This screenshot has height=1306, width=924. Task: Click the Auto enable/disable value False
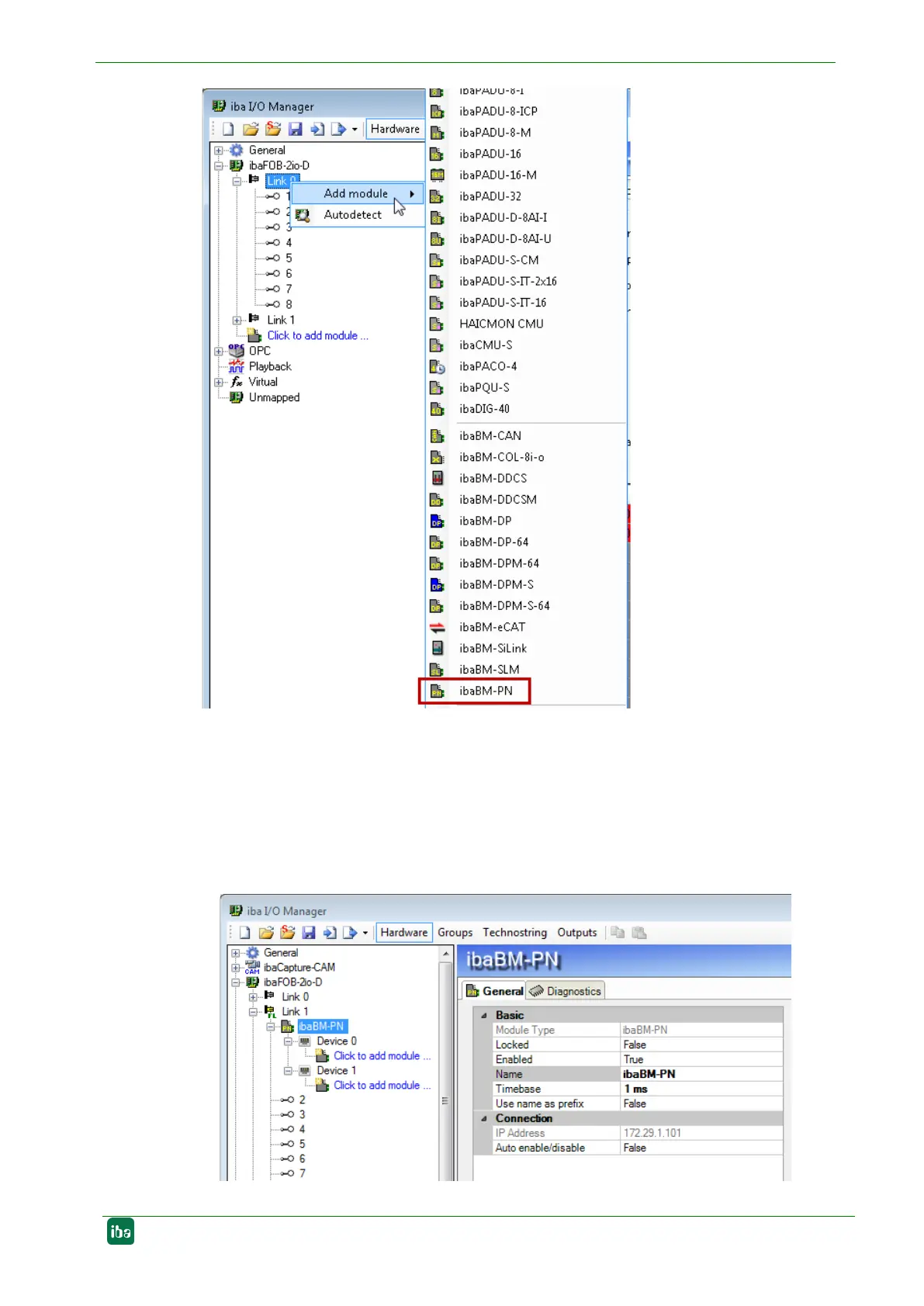(x=701, y=1148)
